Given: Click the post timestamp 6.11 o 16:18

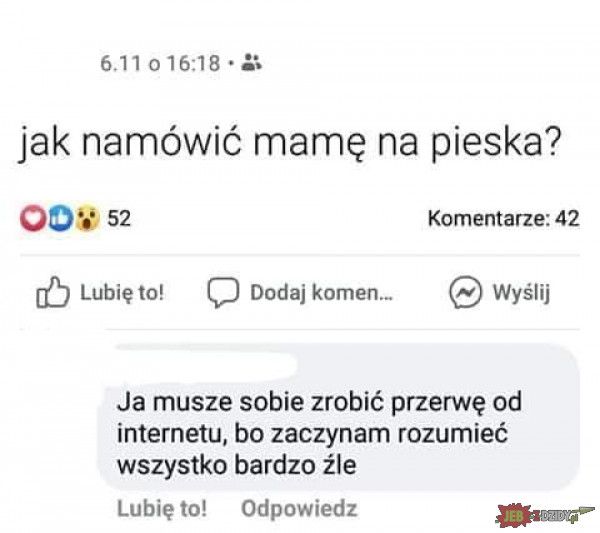Looking at the screenshot, I should [x=160, y=63].
